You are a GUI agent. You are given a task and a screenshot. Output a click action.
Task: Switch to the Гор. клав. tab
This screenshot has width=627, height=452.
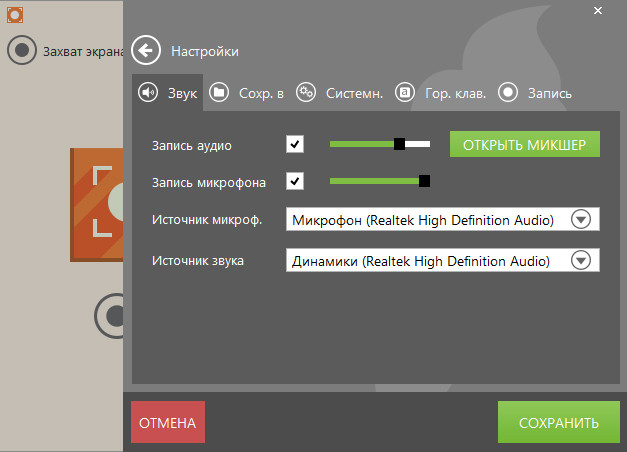(441, 93)
